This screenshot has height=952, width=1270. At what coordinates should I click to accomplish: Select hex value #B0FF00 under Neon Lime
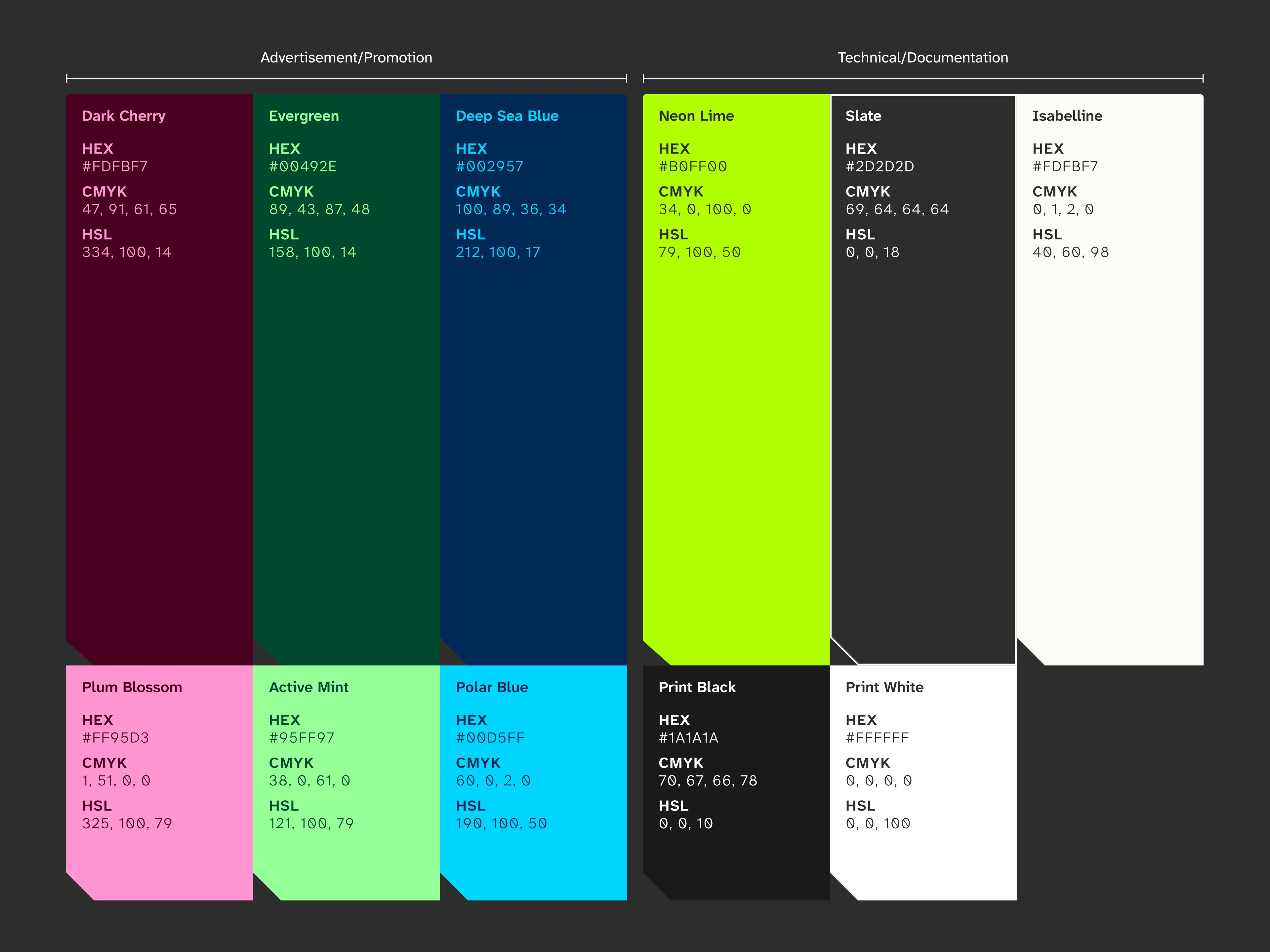[x=692, y=166]
